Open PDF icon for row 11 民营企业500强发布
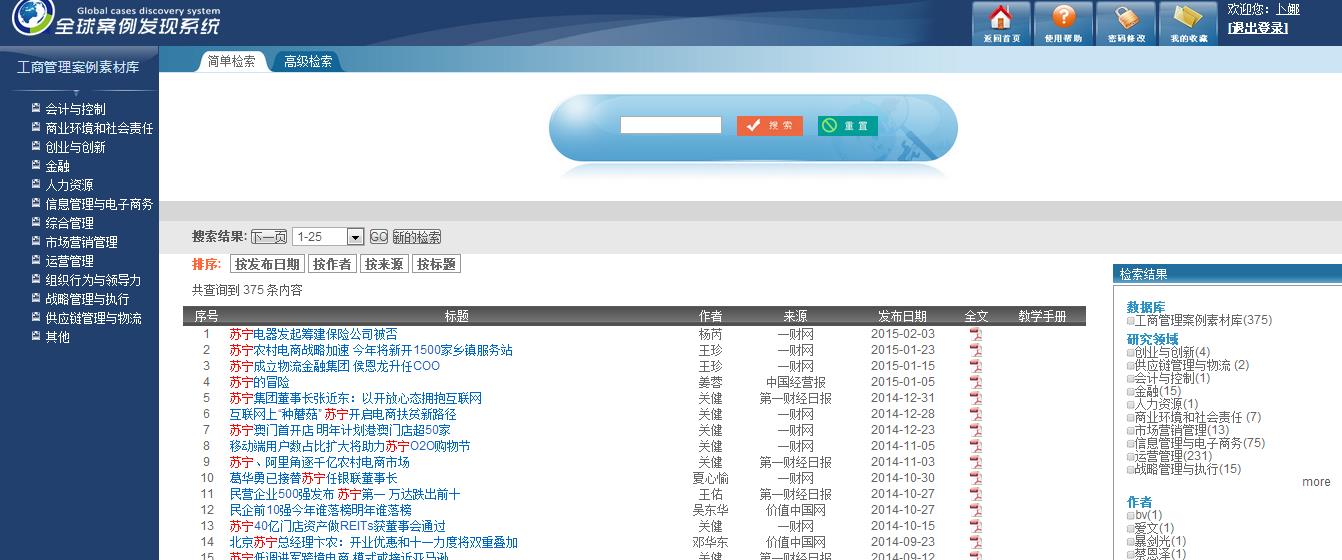The width and height of the screenshot is (1342, 560). (976, 494)
